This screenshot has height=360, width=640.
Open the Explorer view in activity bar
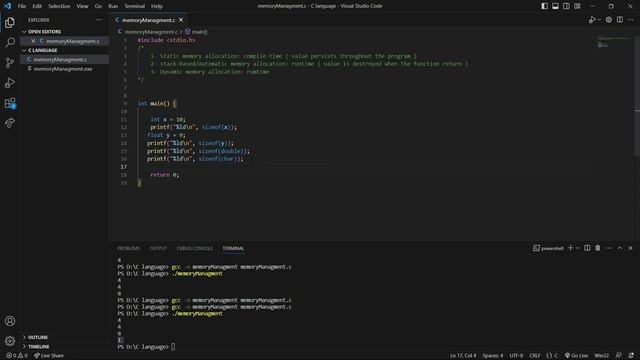(10, 22)
